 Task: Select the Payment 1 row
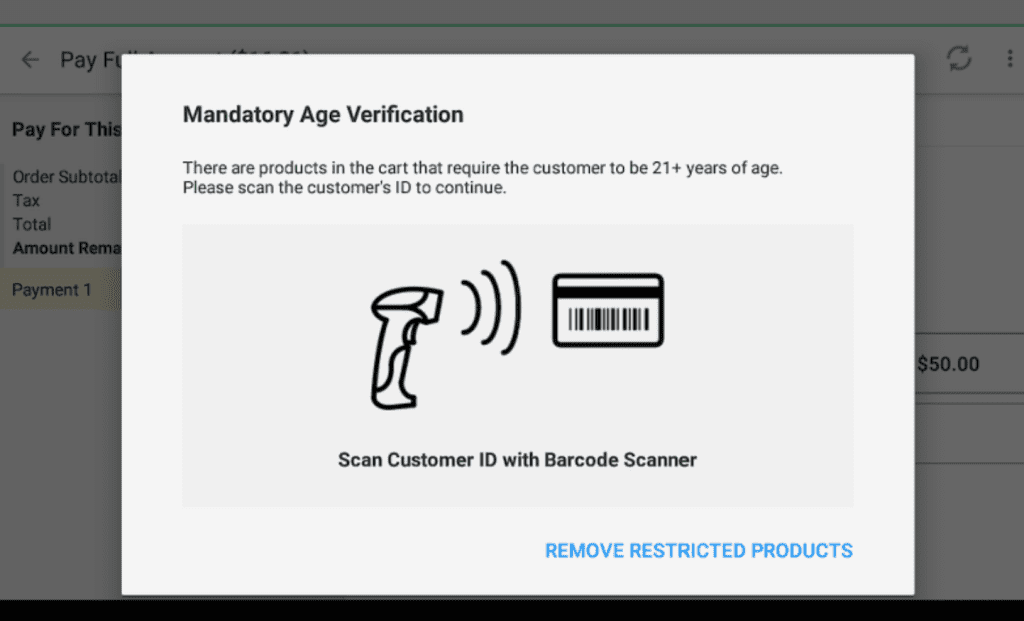(x=61, y=289)
